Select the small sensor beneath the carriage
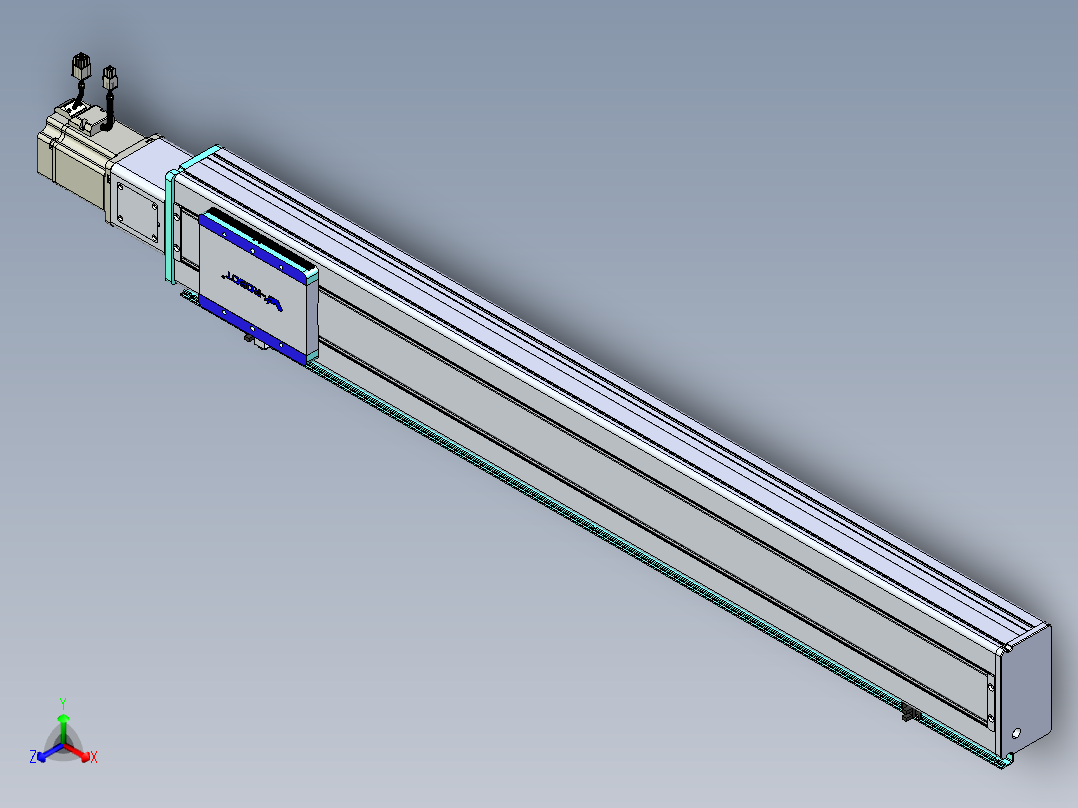 tap(249, 337)
